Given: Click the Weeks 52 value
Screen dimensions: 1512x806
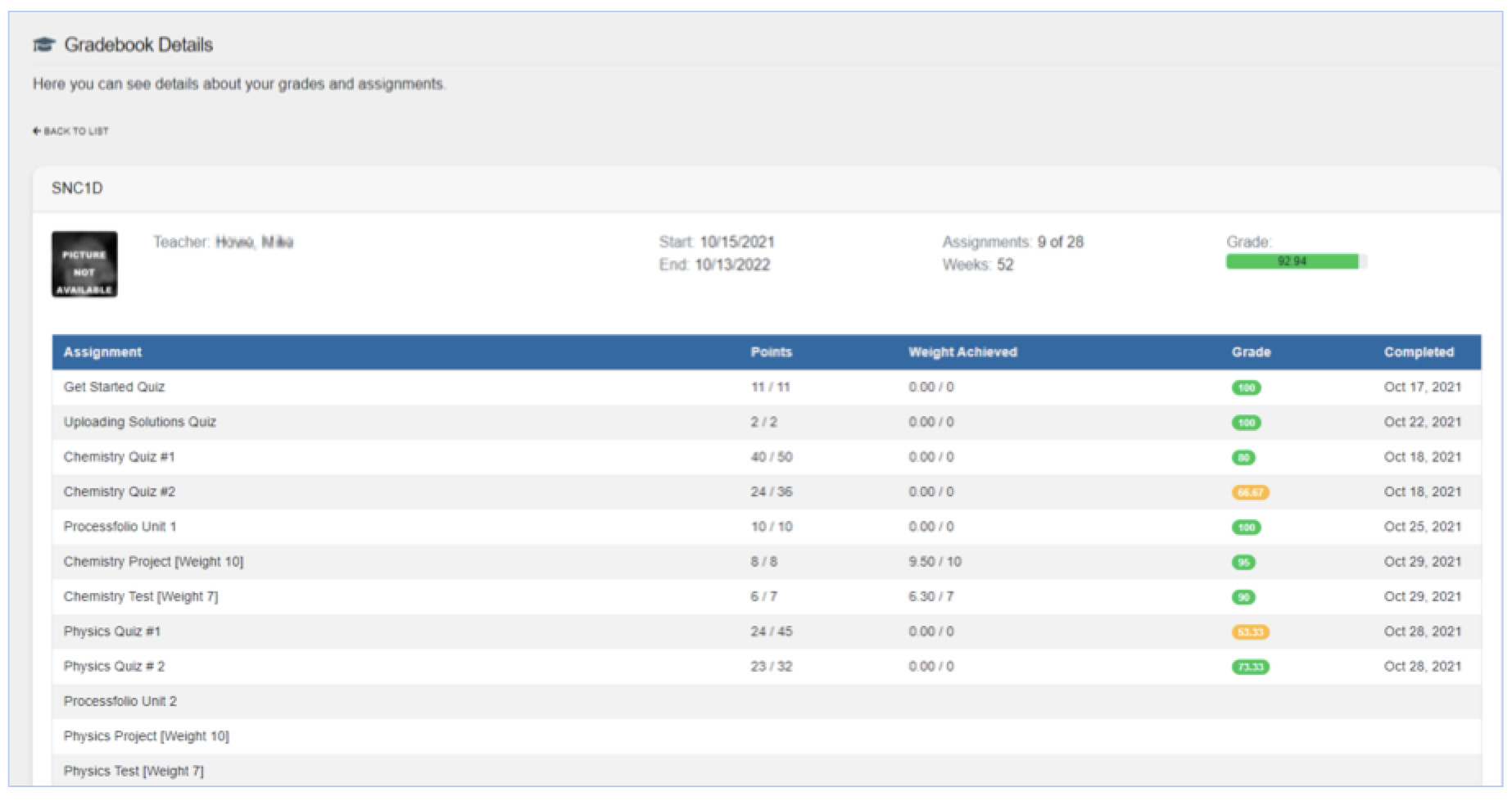Looking at the screenshot, I should [1004, 265].
